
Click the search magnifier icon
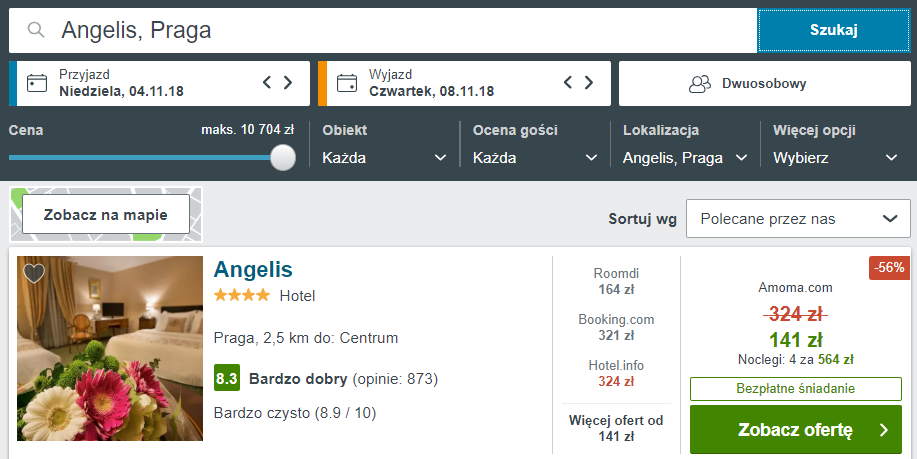click(36, 31)
